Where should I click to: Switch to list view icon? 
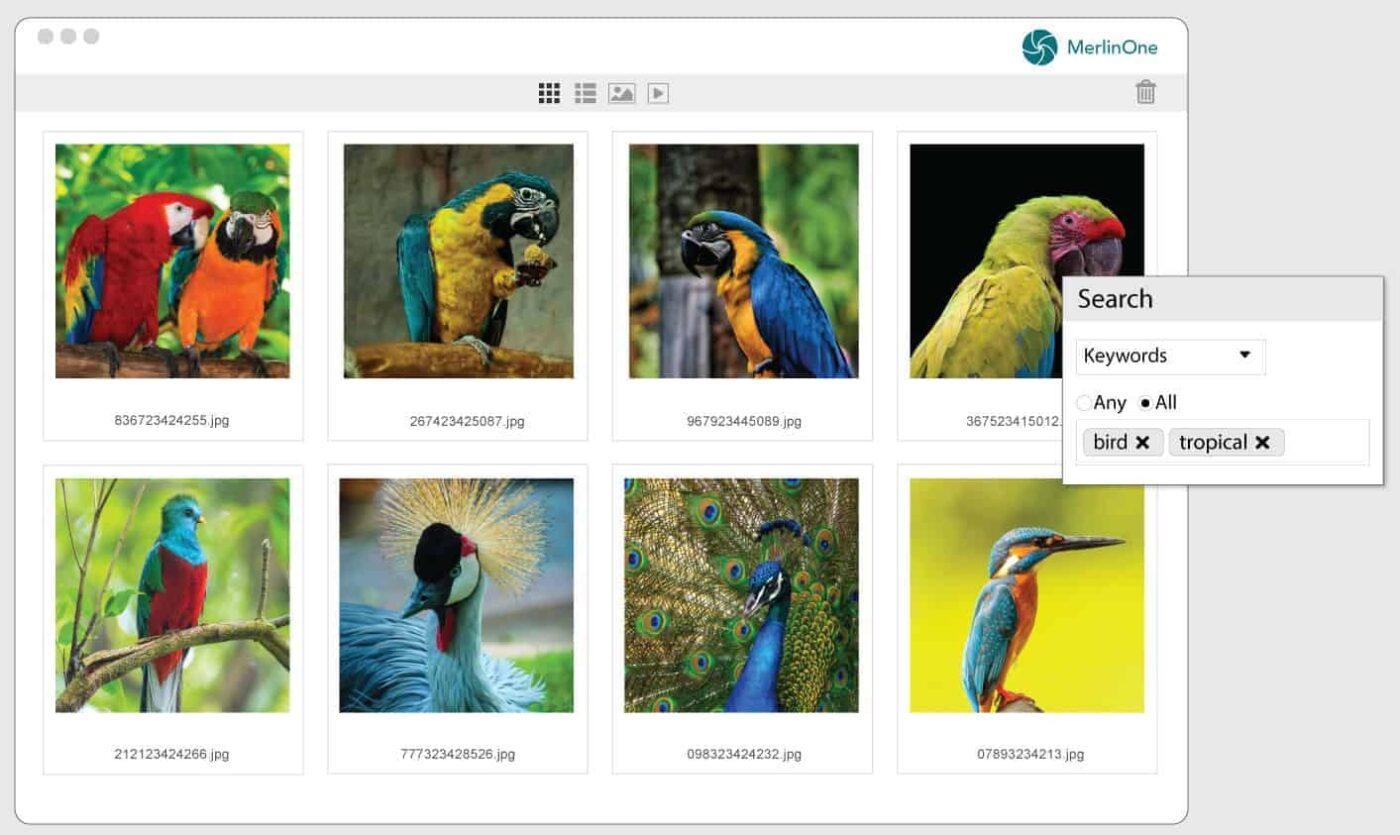[x=585, y=93]
